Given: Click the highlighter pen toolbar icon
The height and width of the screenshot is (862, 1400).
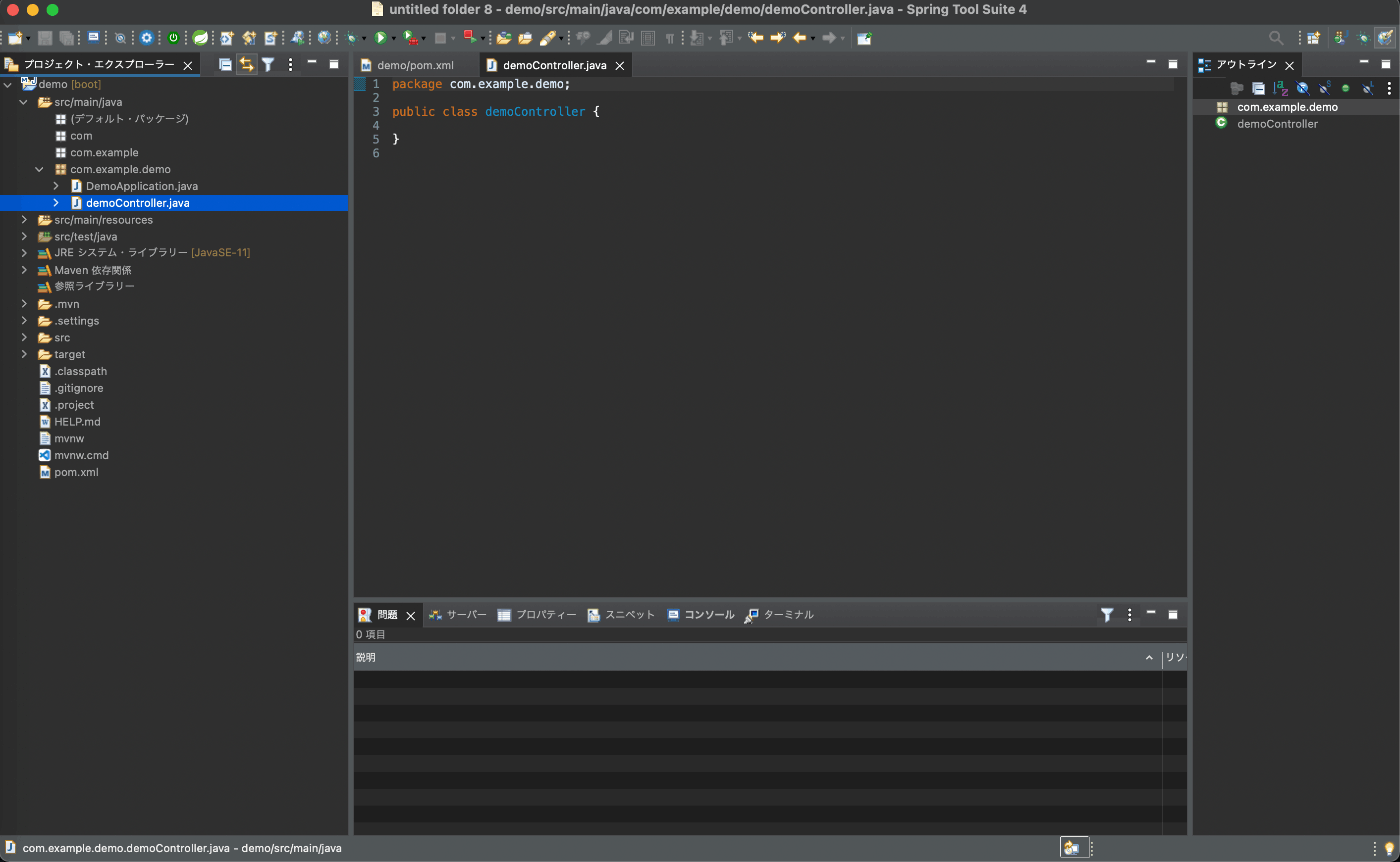Looking at the screenshot, I should [548, 38].
